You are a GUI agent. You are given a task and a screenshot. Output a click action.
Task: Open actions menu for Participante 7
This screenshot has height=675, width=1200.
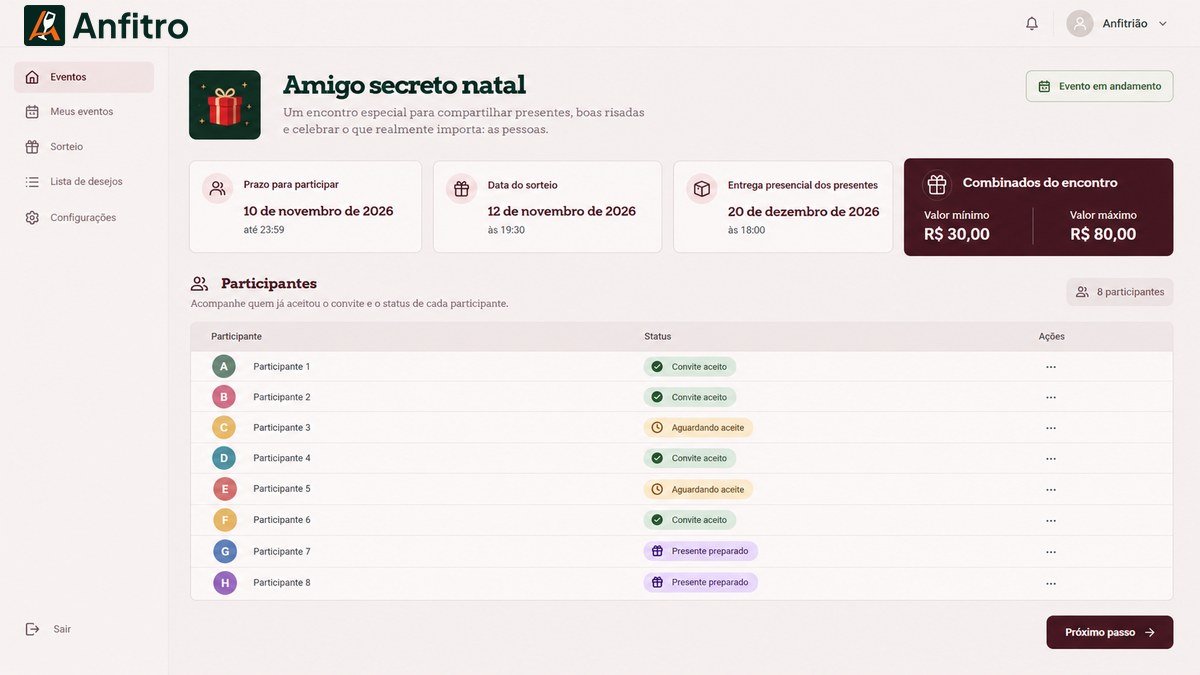[1051, 552]
